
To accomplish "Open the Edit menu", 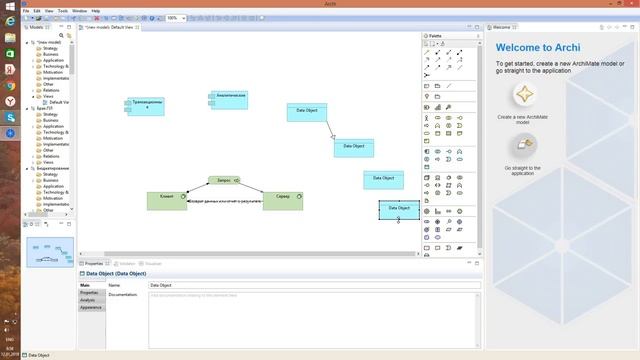I will click(x=37, y=11).
